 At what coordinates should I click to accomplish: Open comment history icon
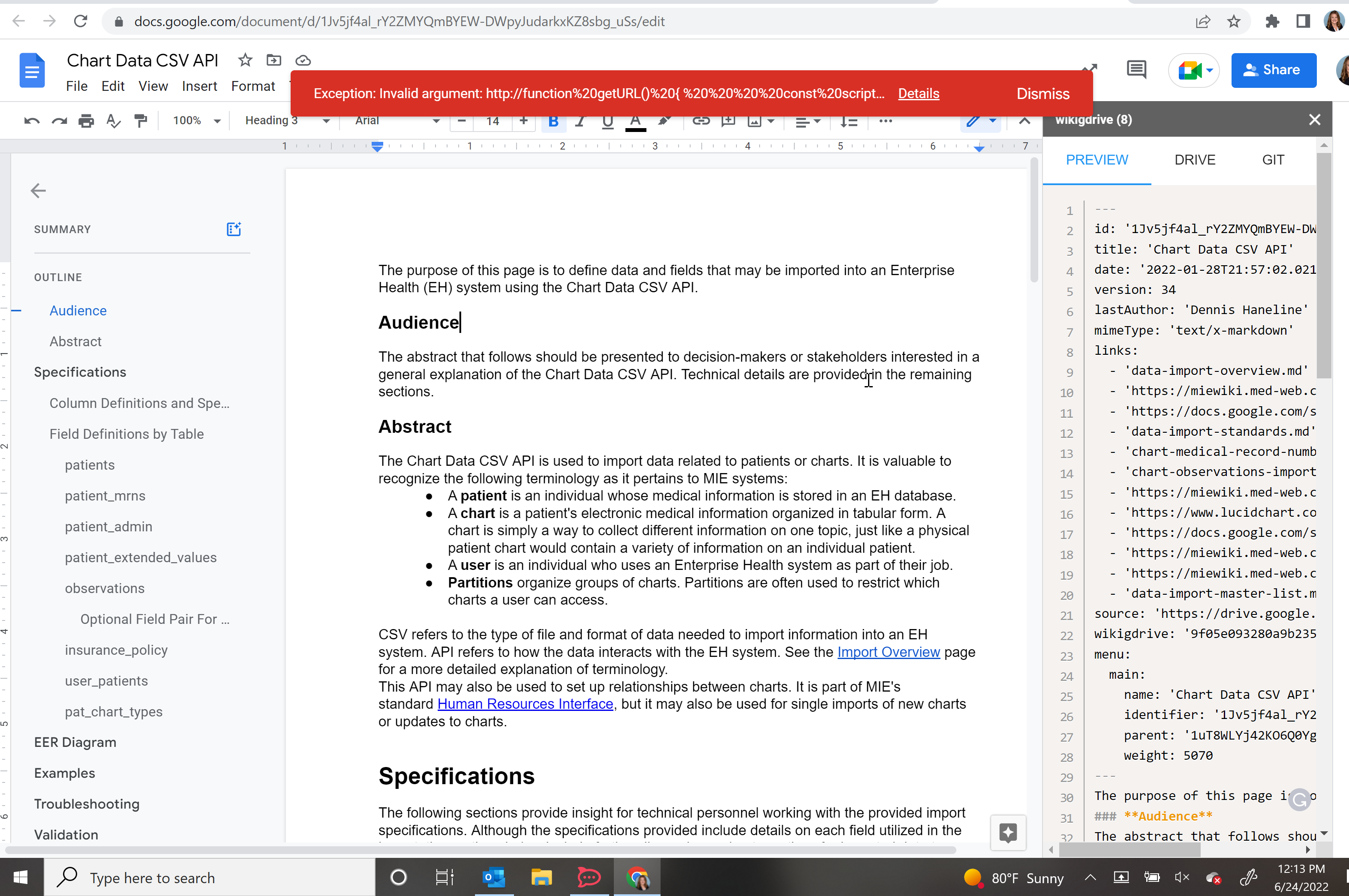[x=1136, y=69]
